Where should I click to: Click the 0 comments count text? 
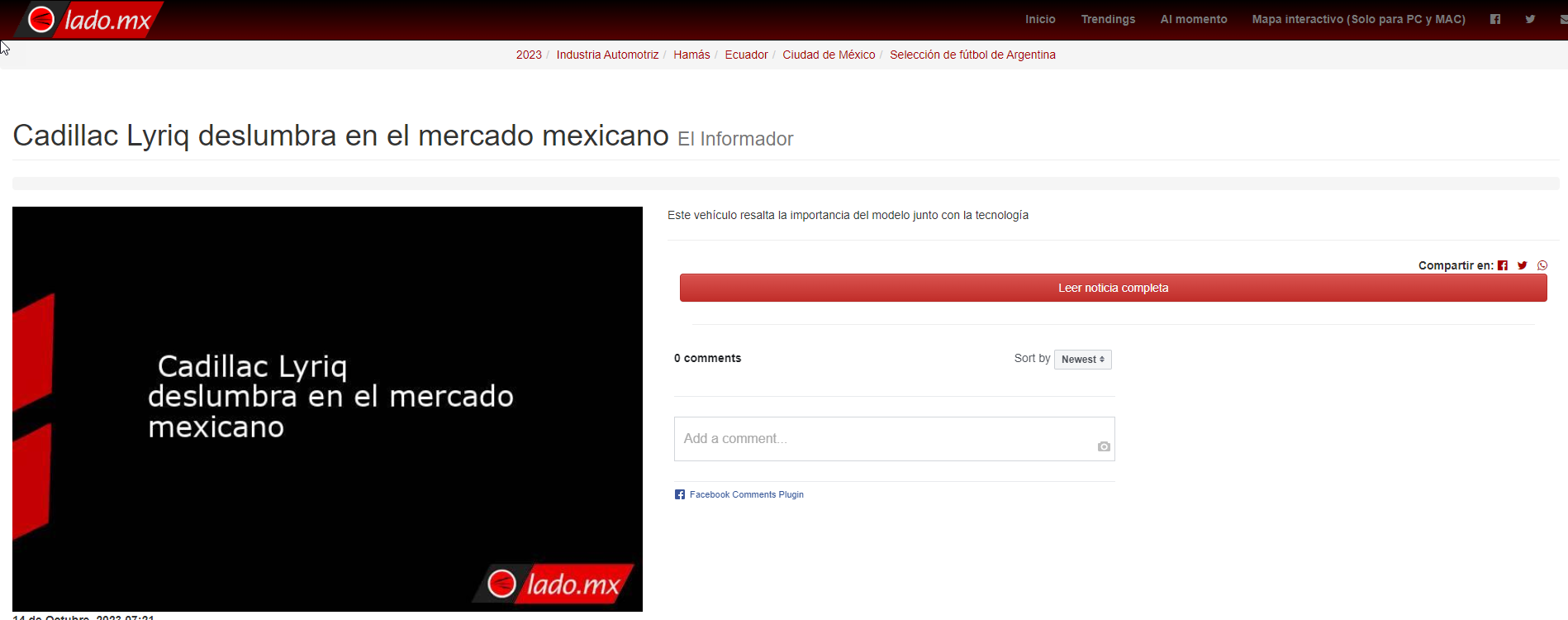tap(707, 358)
